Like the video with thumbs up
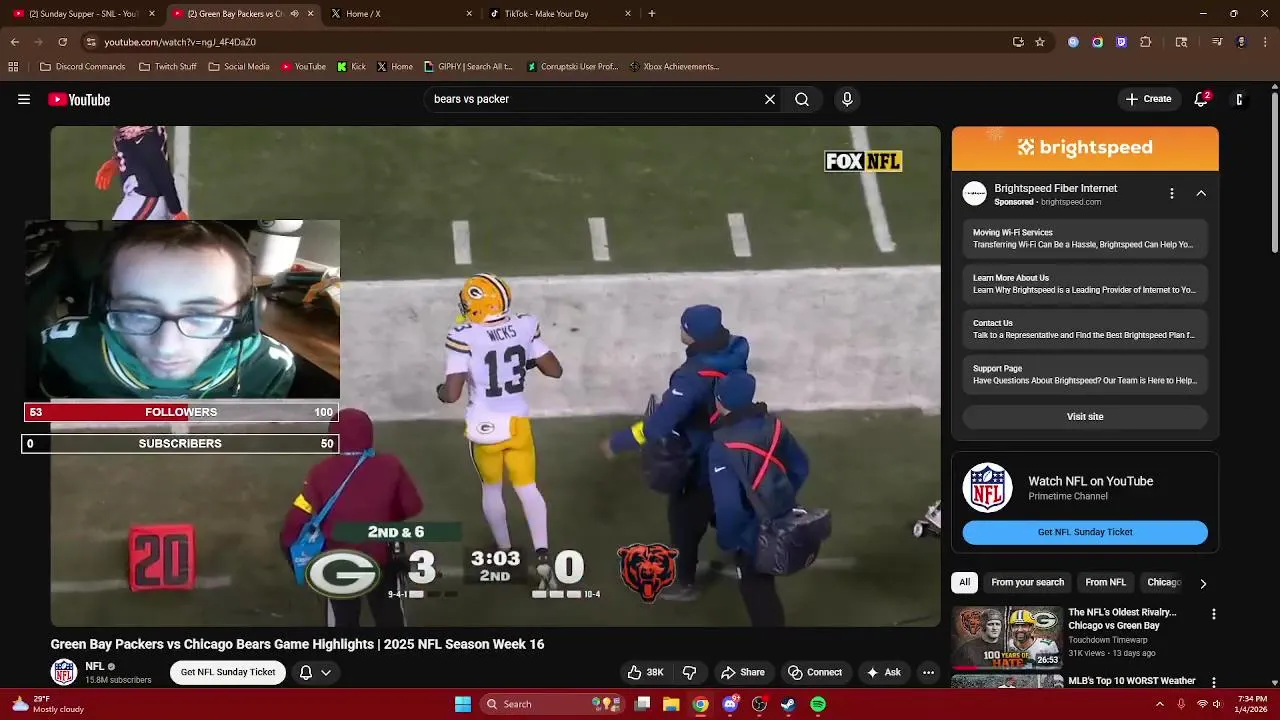Image resolution: width=1280 pixels, height=720 pixels. [645, 672]
